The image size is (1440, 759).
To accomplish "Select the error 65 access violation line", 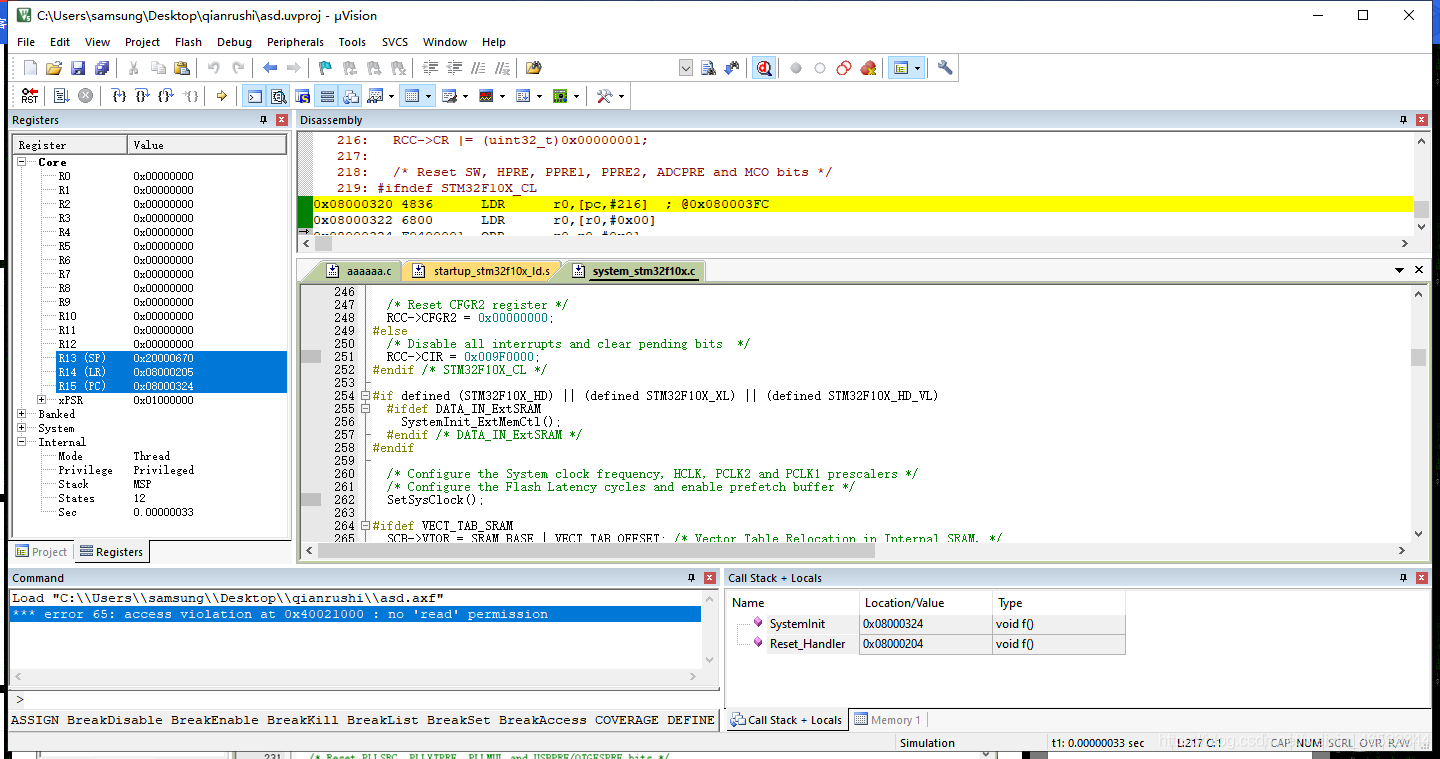I will pyautogui.click(x=355, y=614).
